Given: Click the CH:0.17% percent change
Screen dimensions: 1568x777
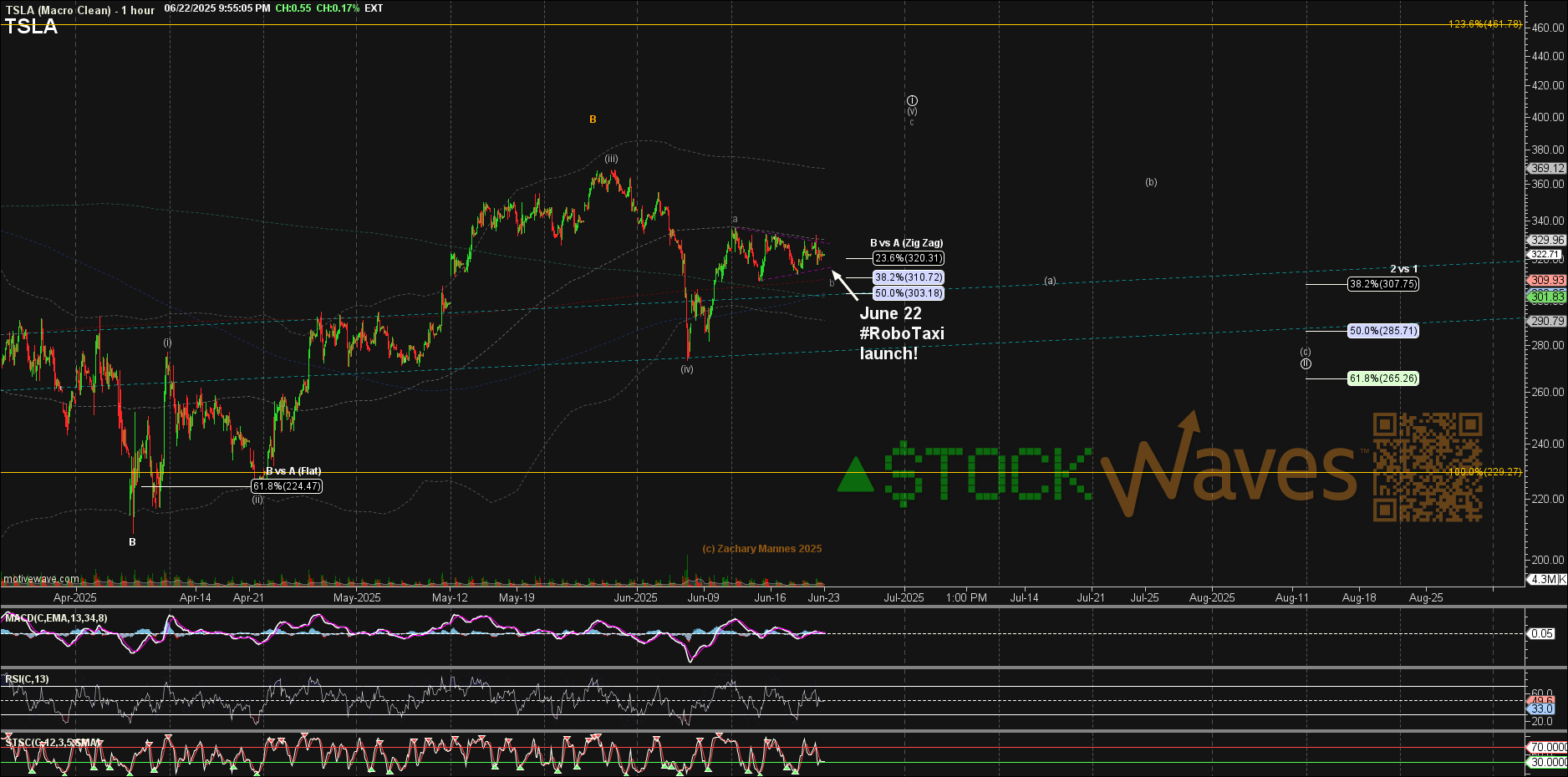Looking at the screenshot, I should [x=338, y=8].
